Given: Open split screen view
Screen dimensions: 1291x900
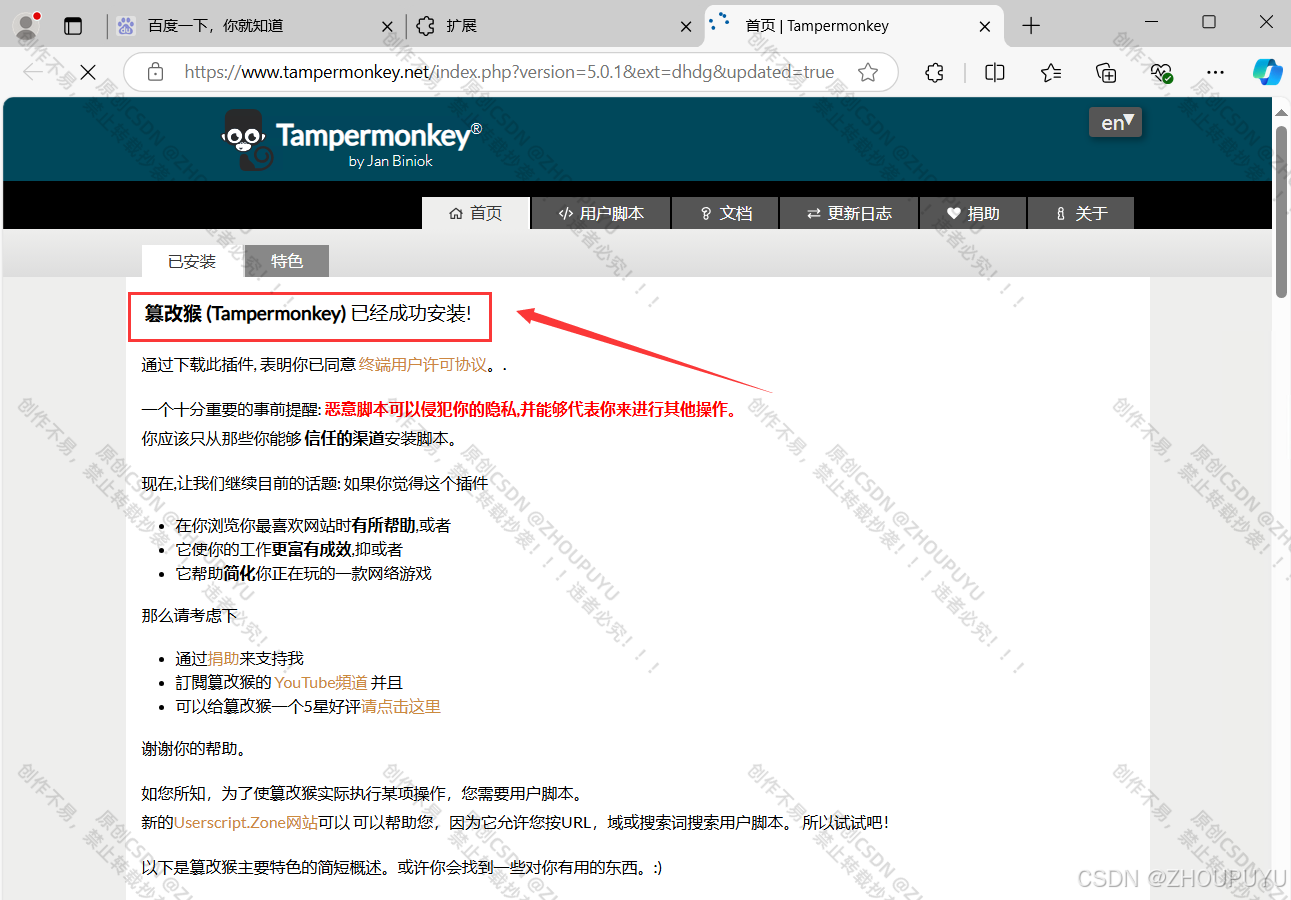Looking at the screenshot, I should pyautogui.click(x=995, y=72).
